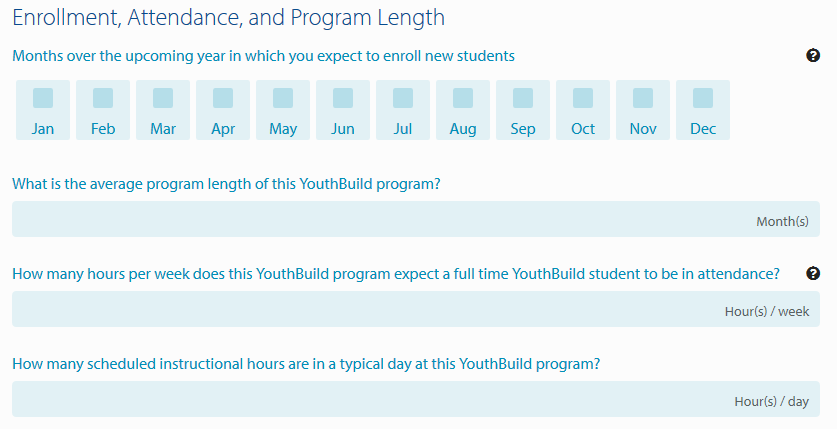
Task: Mark Jul as enrollment month
Action: pyautogui.click(x=403, y=98)
